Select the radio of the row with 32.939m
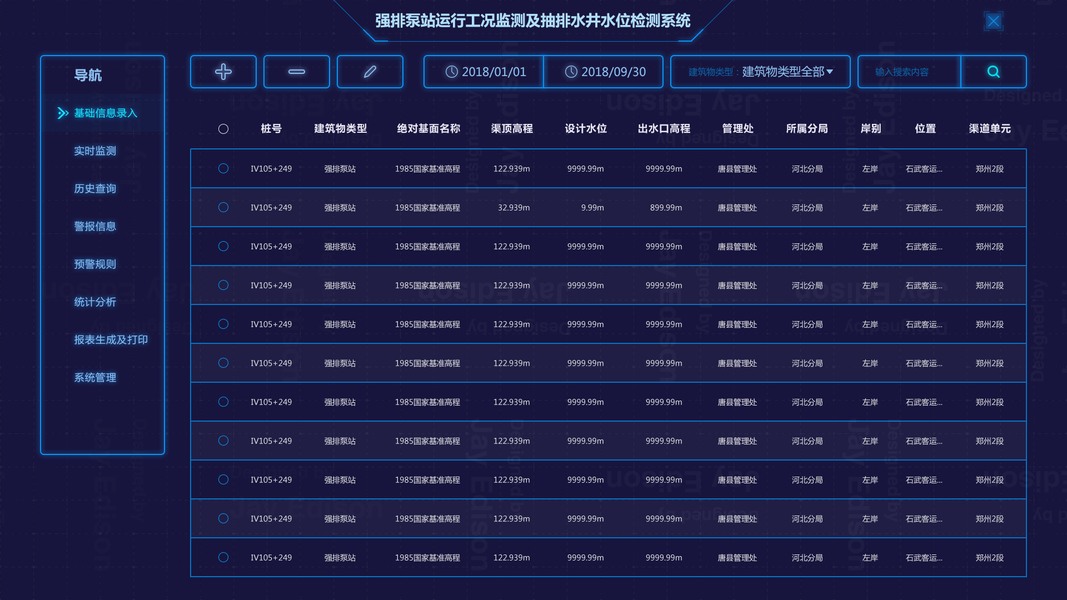Screen dimensions: 1067x600 point(223,207)
